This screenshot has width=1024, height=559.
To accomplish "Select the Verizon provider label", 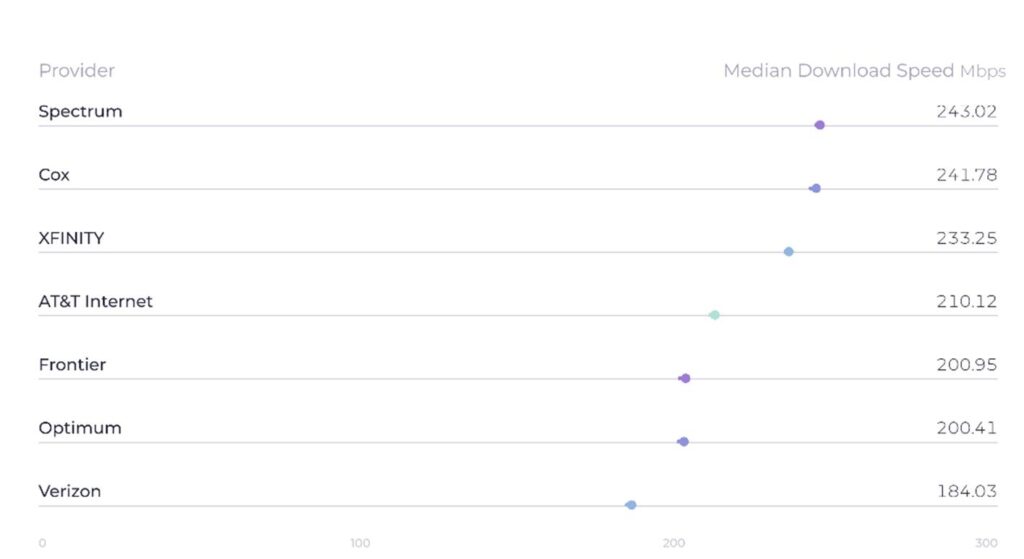I will tap(70, 491).
